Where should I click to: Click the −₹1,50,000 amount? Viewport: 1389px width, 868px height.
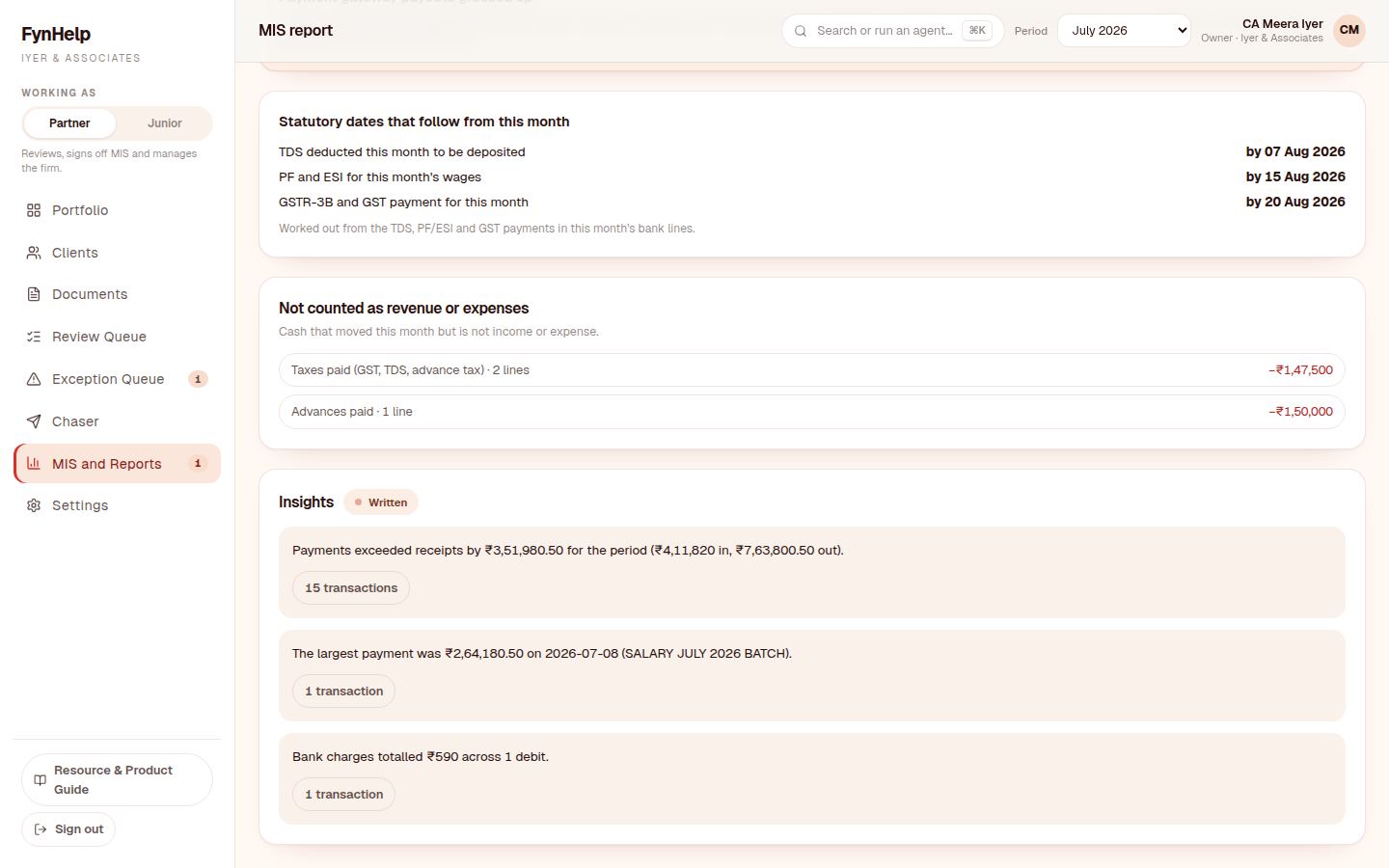[x=1300, y=412]
